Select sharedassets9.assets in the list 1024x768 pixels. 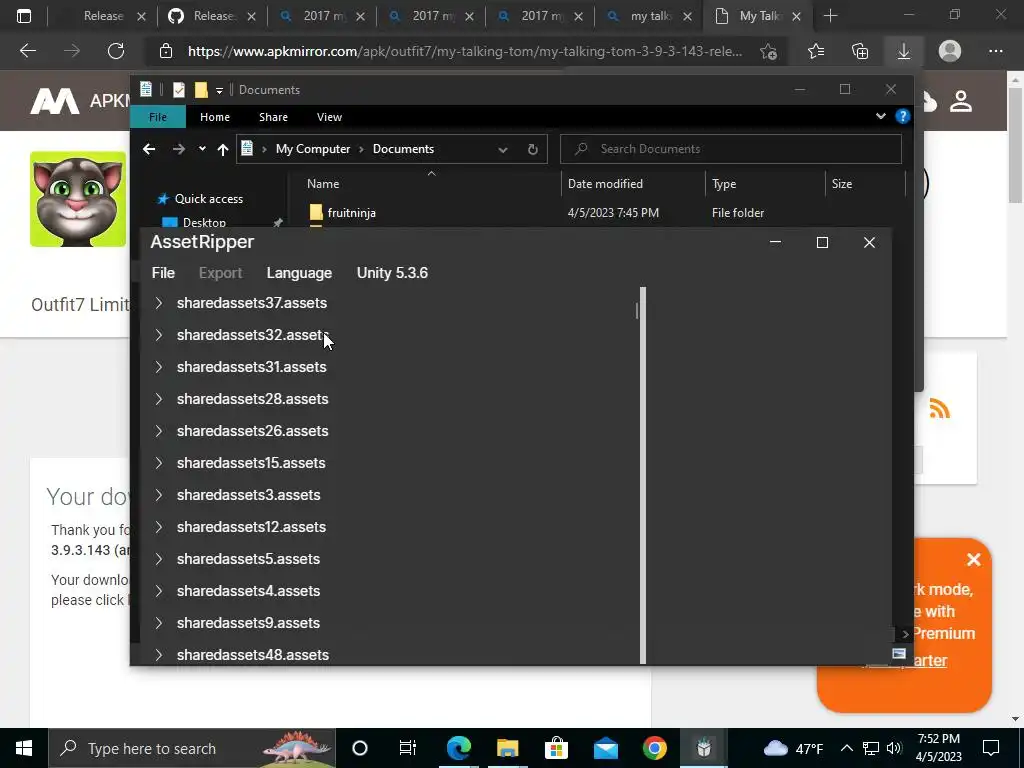click(x=248, y=623)
